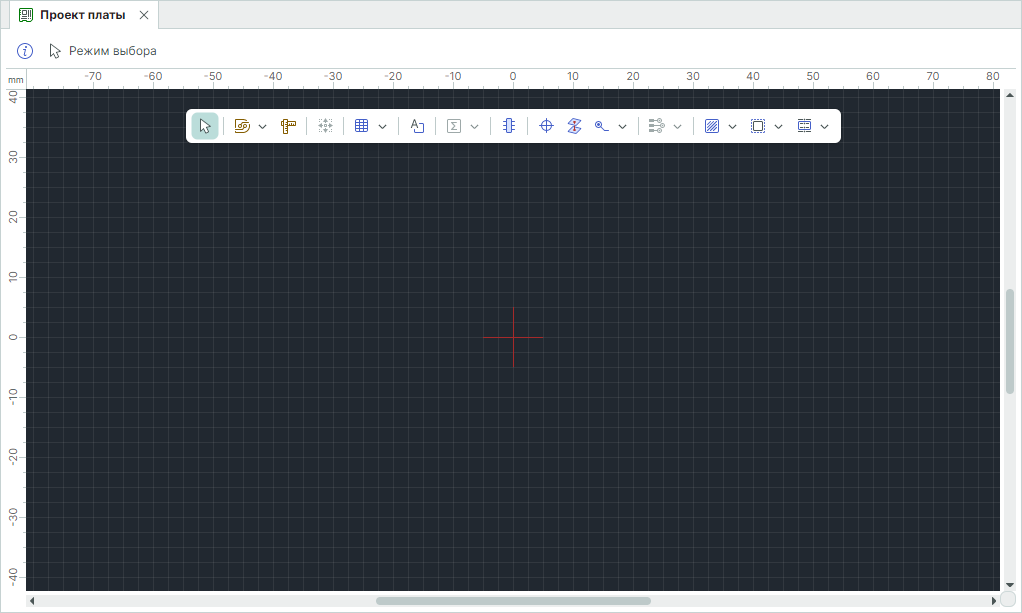Place a component with the chip icon

[509, 126]
